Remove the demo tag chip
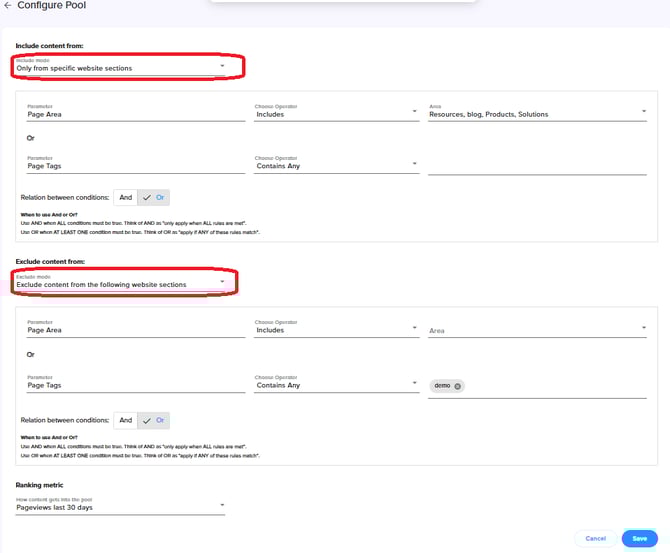670x553 pixels. pos(458,386)
